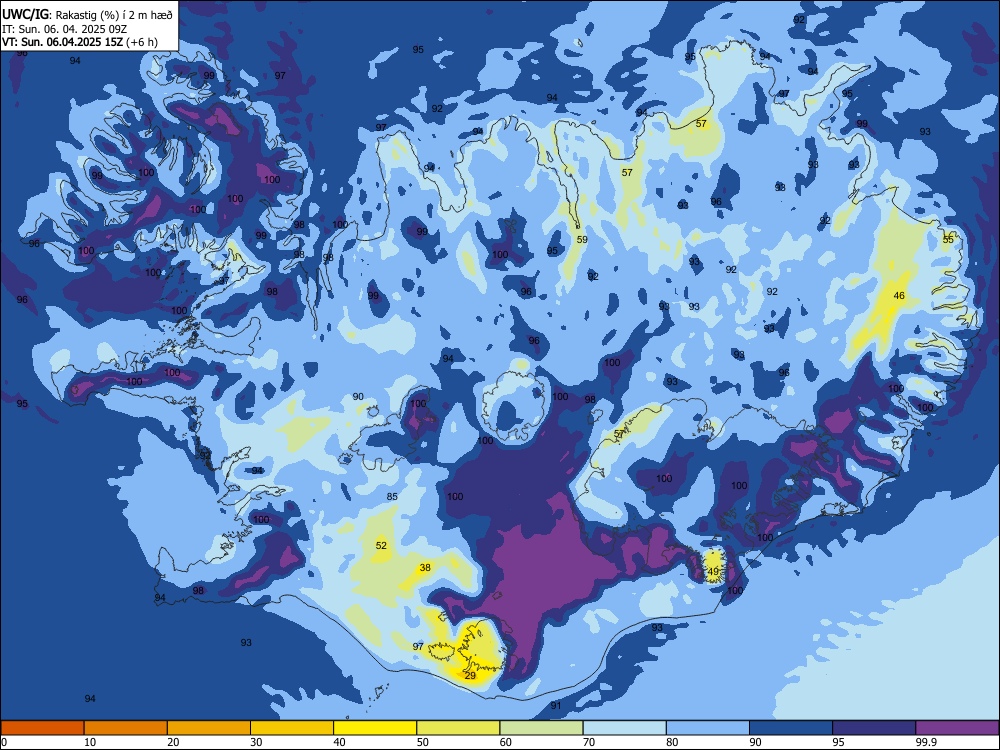The height and width of the screenshot is (750, 1000).
Task: Click the initial time line 'IT: Sun. 06. 04. 2025 09Z'
Action: [64, 29]
